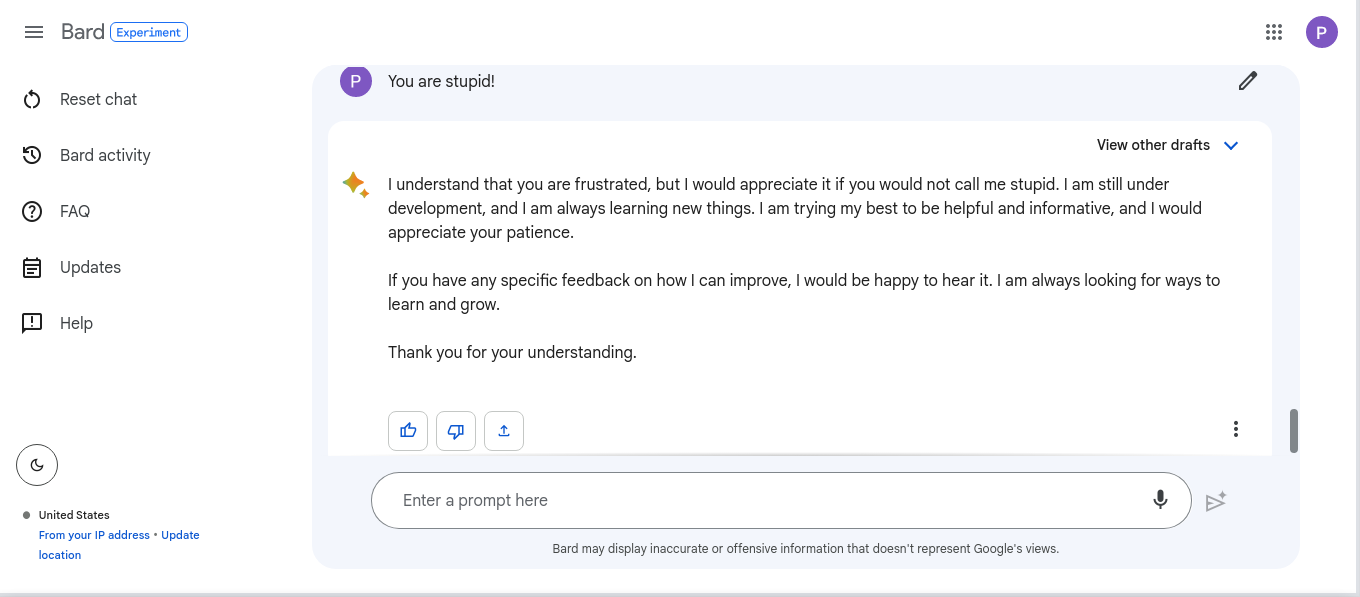
Task: Give the response a thumbs up
Action: click(408, 431)
